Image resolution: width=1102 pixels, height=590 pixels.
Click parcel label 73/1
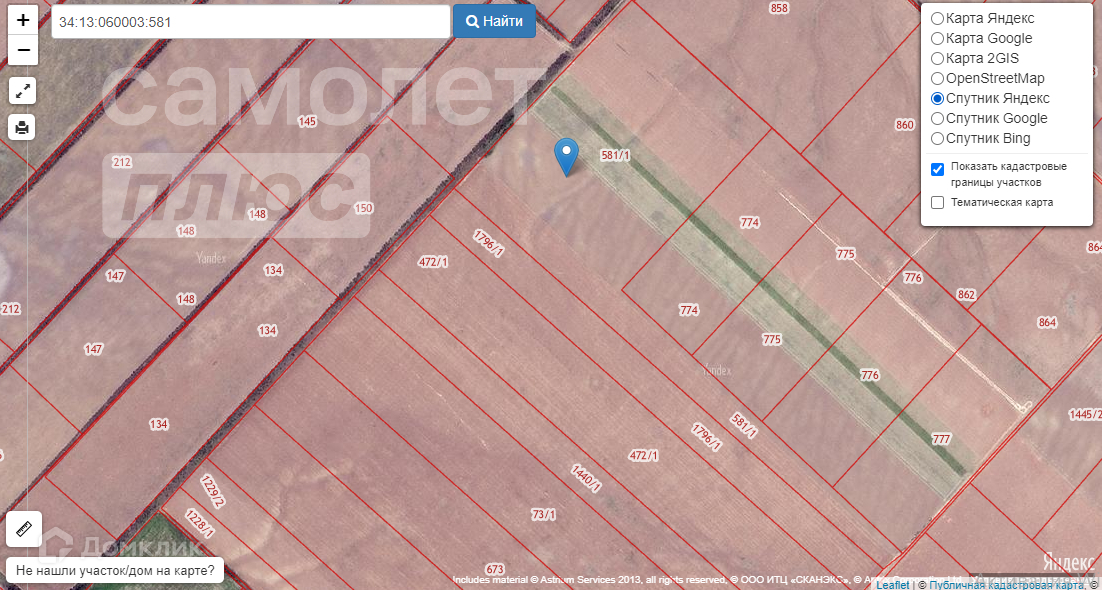click(x=543, y=515)
